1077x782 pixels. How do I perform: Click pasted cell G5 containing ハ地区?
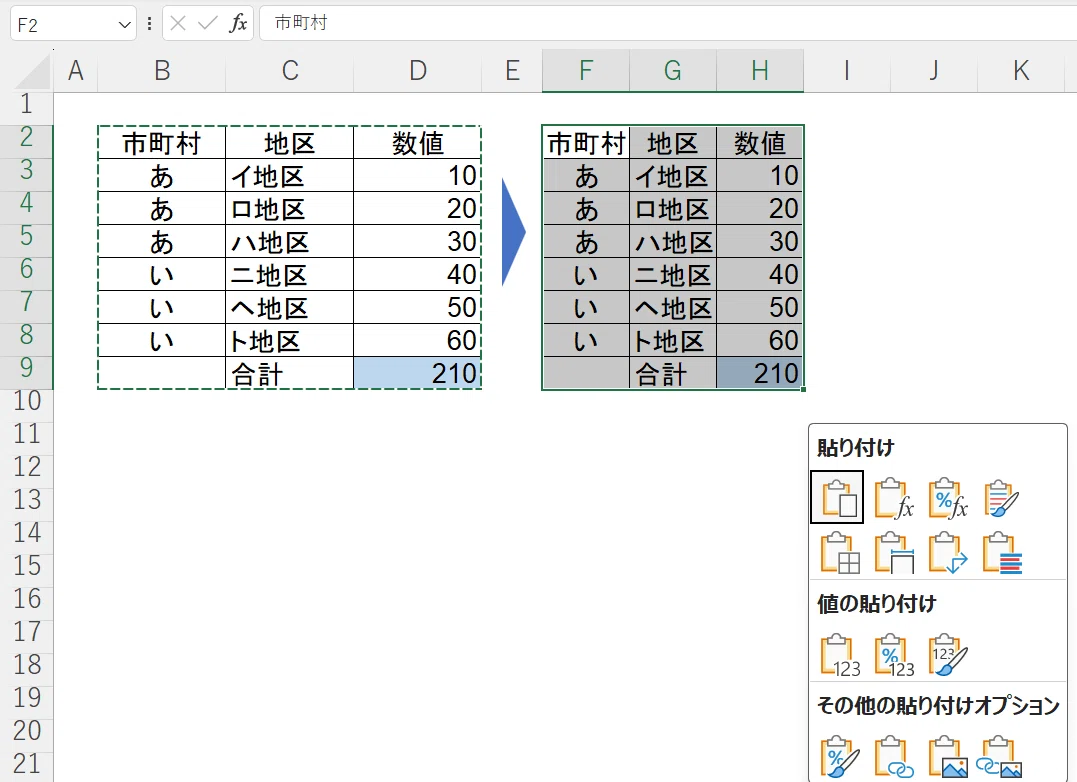(673, 242)
